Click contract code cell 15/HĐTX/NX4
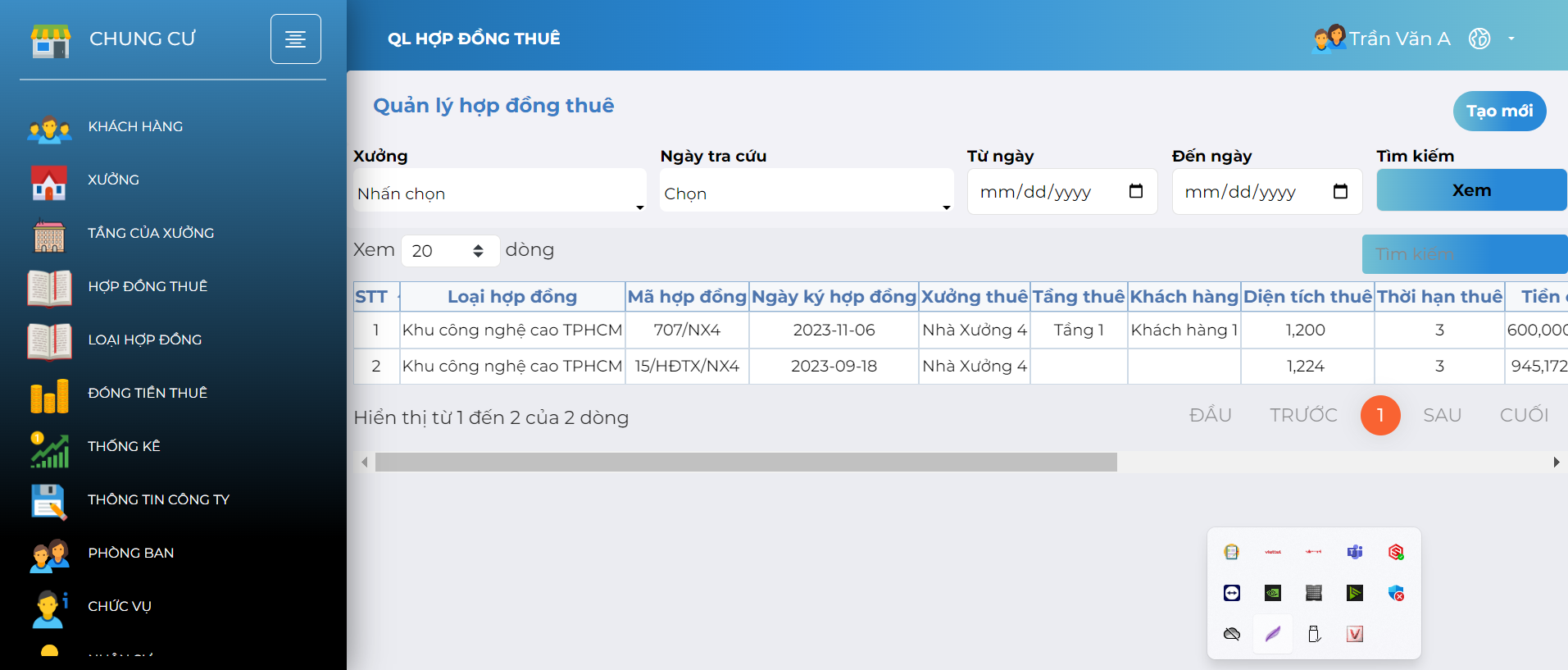This screenshot has height=670, width=1568. 687,367
